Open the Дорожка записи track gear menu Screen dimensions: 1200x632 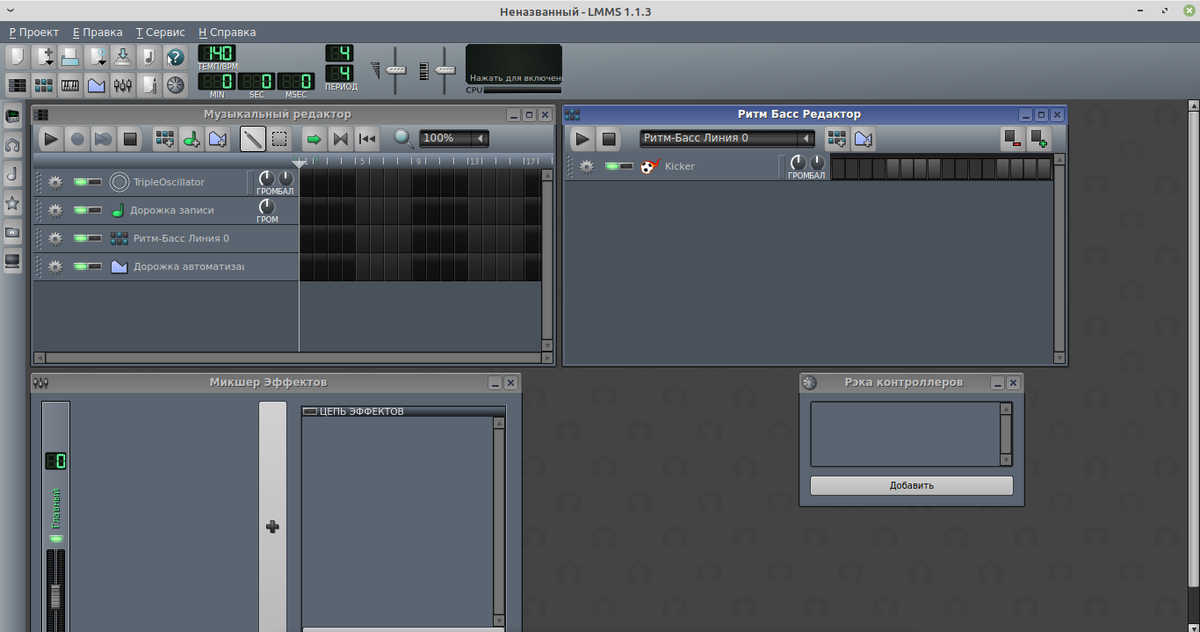pos(55,210)
